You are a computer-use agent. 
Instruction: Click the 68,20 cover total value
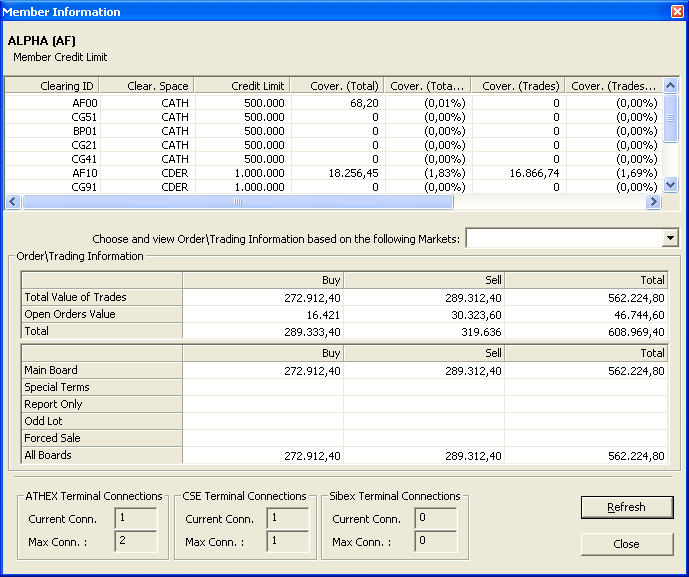364,103
